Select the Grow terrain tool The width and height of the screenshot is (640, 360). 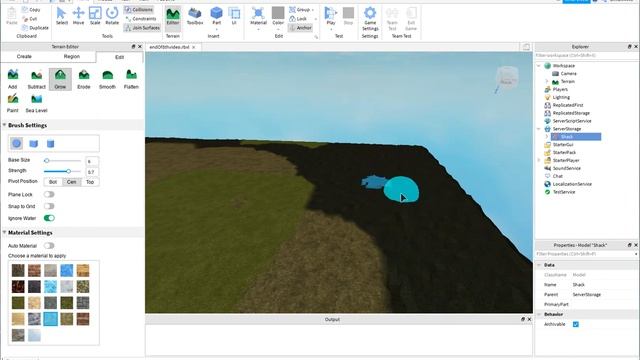60,79
